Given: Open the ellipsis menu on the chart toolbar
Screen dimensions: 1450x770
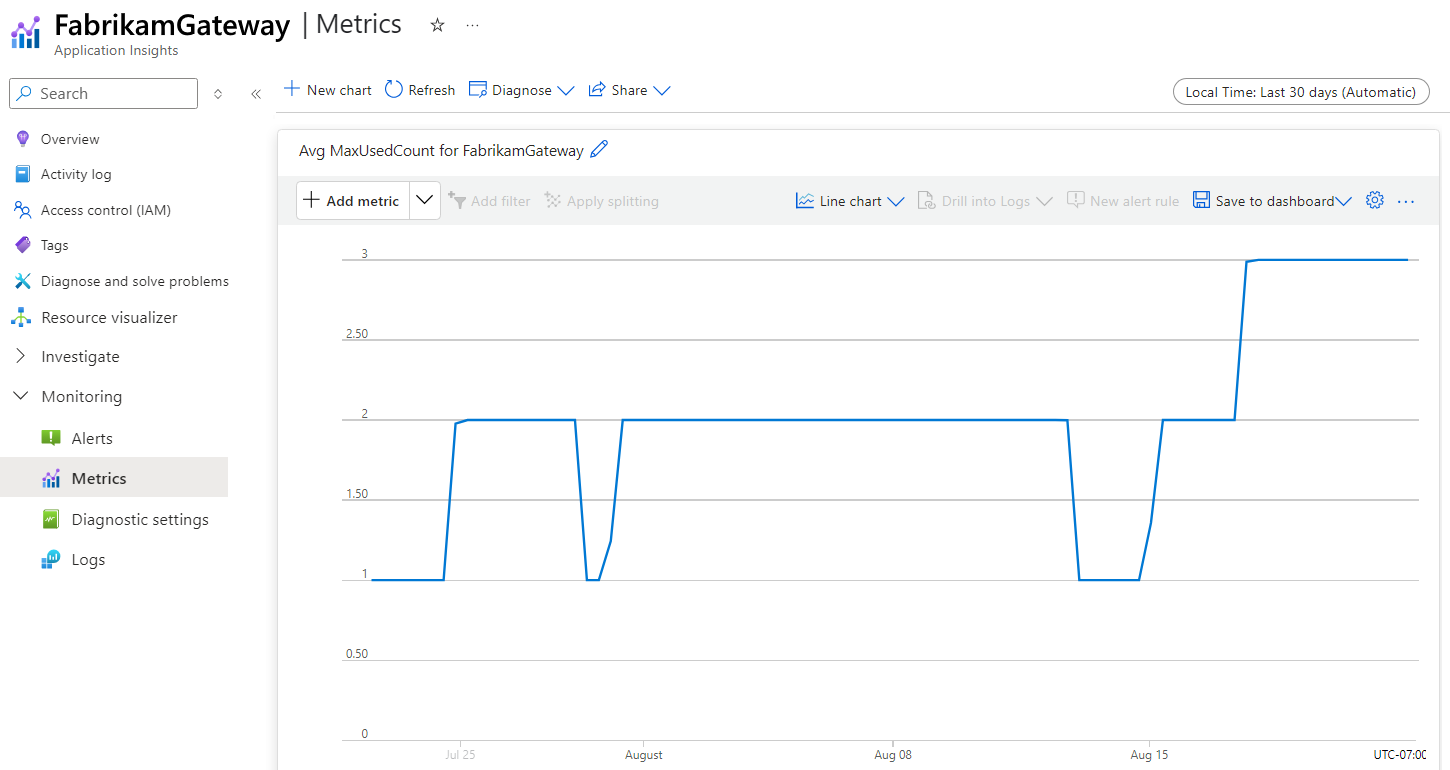Looking at the screenshot, I should click(1406, 201).
